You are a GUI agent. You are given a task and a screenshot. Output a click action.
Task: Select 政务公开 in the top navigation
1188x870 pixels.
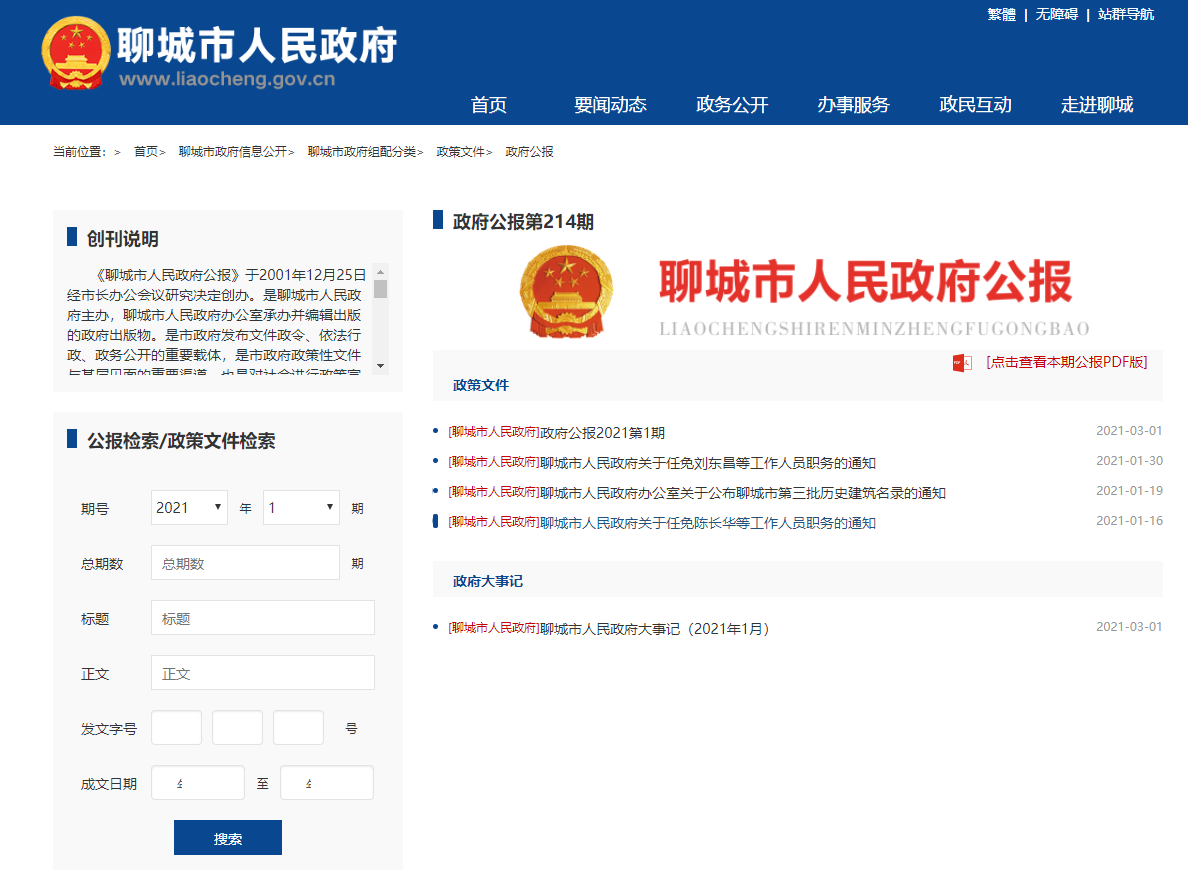pos(731,105)
